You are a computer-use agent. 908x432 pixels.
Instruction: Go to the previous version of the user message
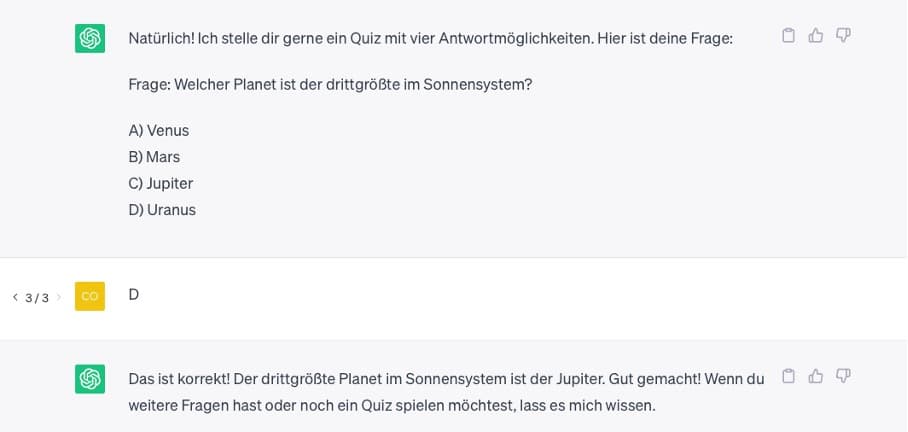16,298
